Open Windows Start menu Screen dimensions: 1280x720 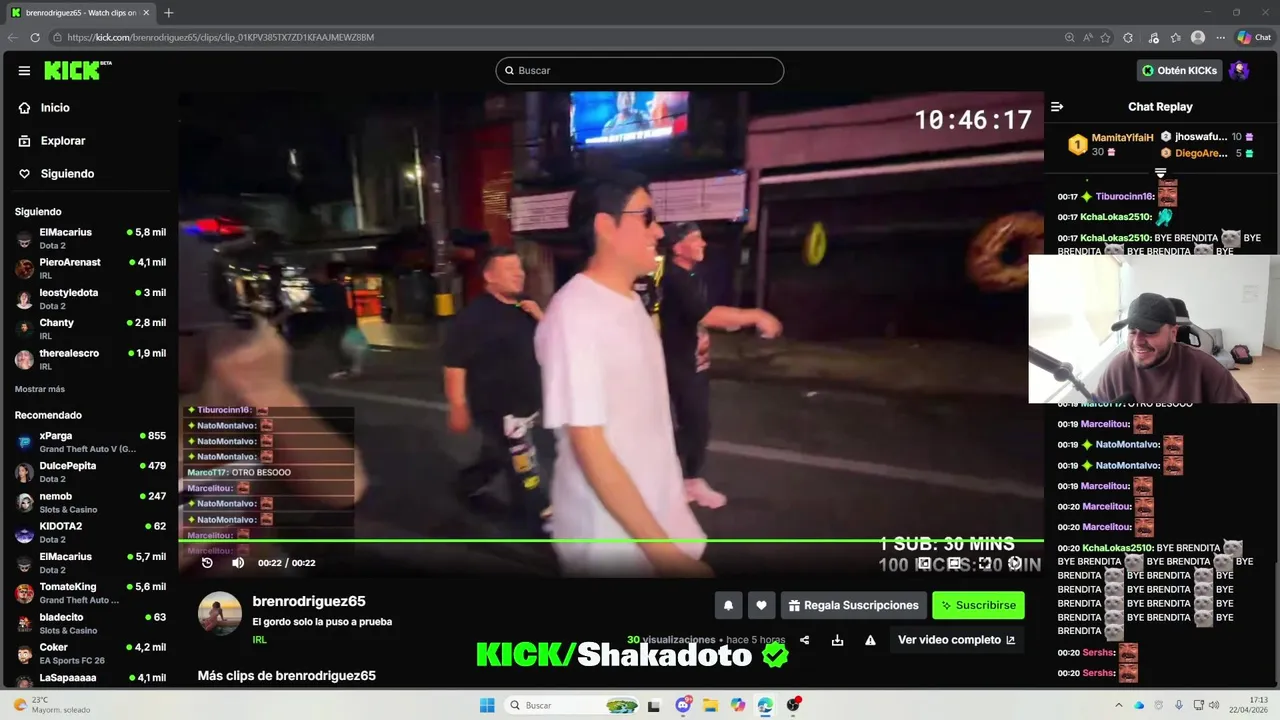[x=487, y=705]
